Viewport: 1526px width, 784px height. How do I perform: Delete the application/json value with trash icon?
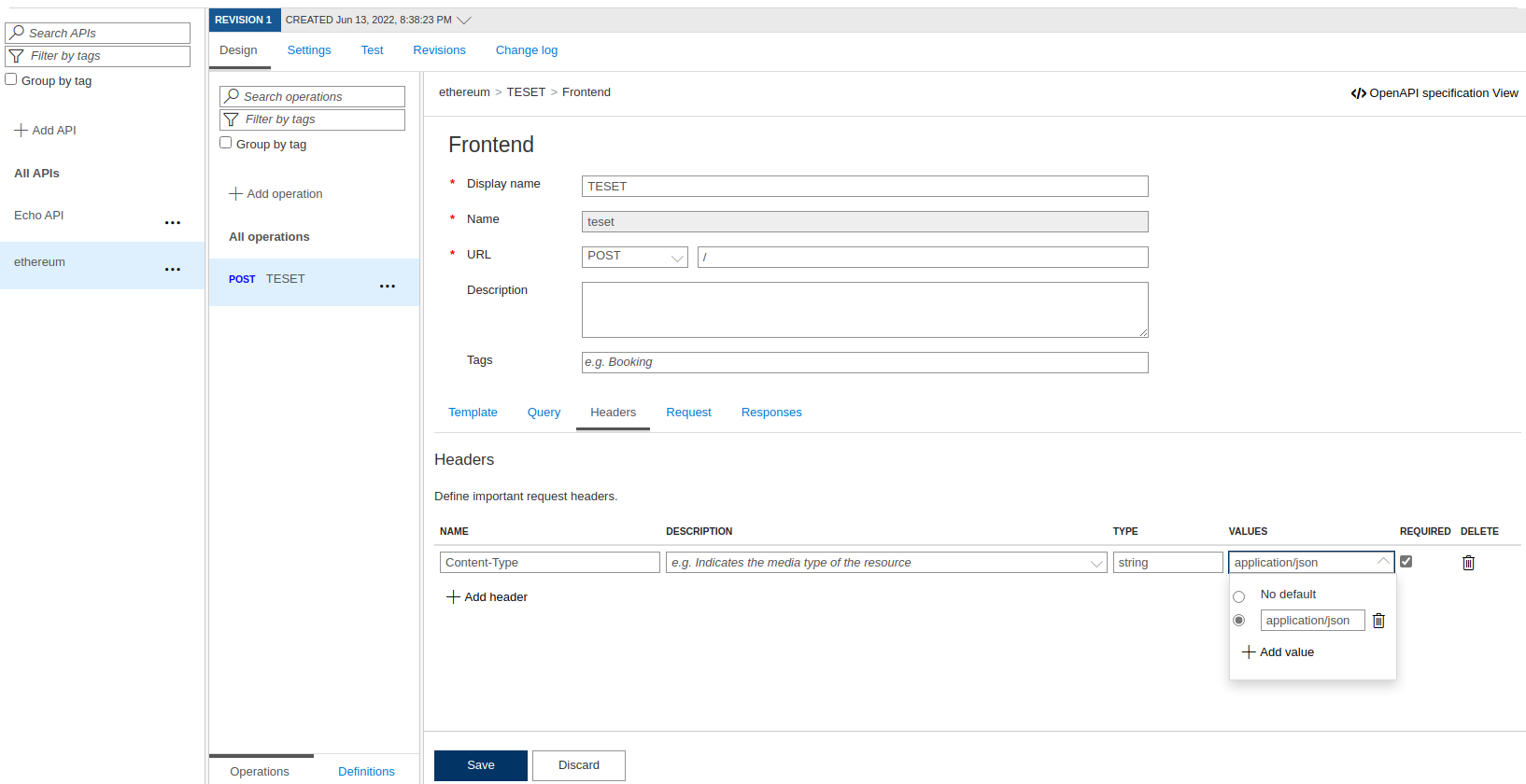pyautogui.click(x=1378, y=621)
